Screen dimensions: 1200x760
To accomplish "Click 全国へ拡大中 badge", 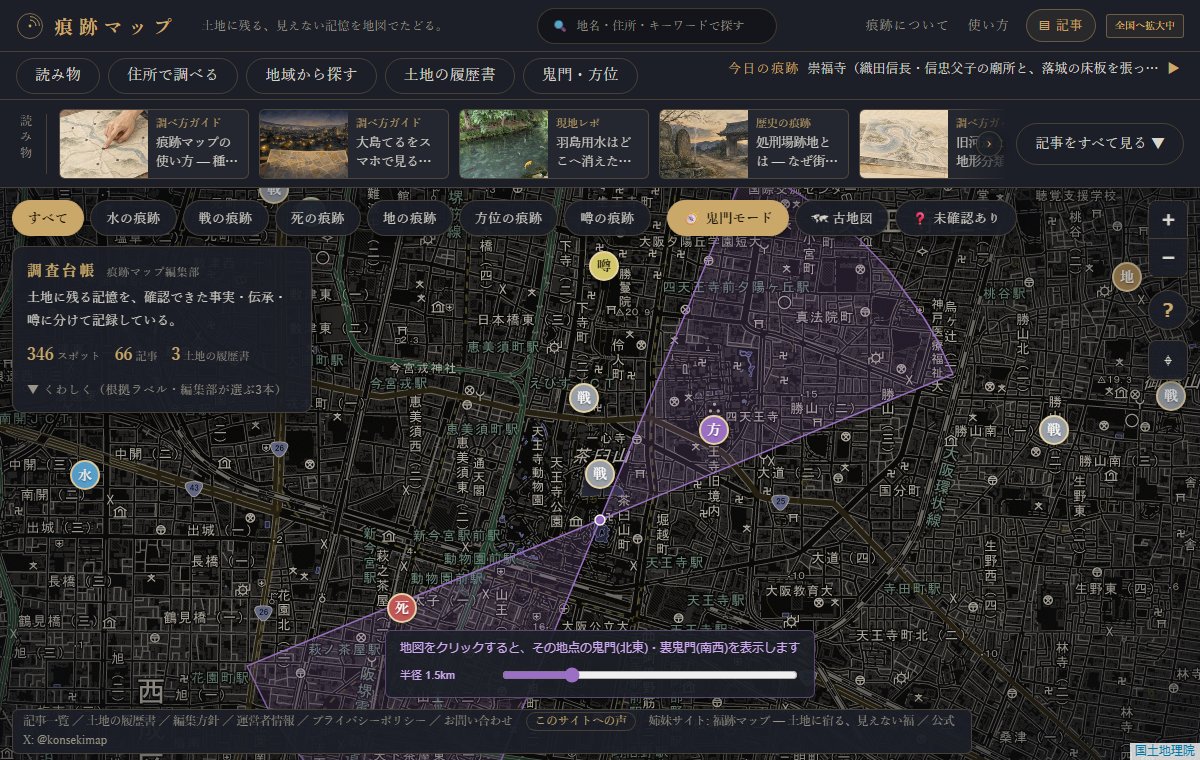I will 1144,26.
